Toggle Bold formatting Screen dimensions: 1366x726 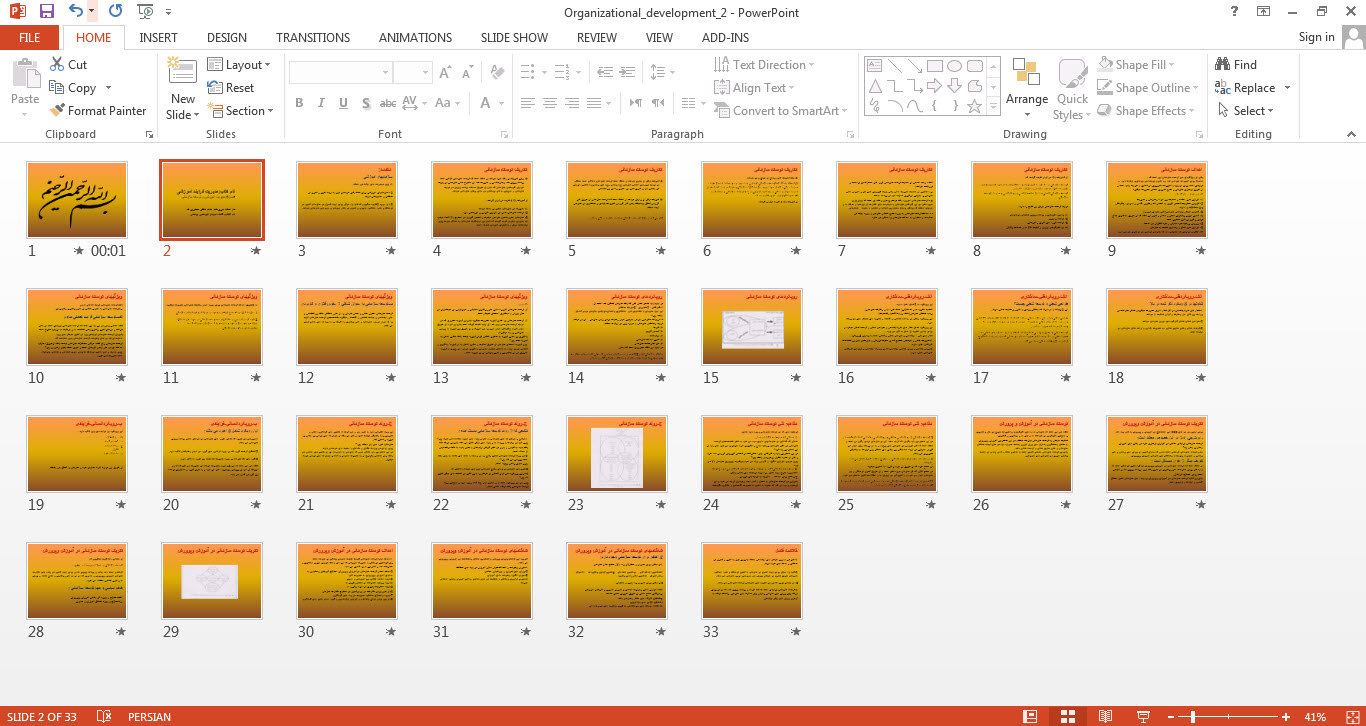tap(299, 103)
